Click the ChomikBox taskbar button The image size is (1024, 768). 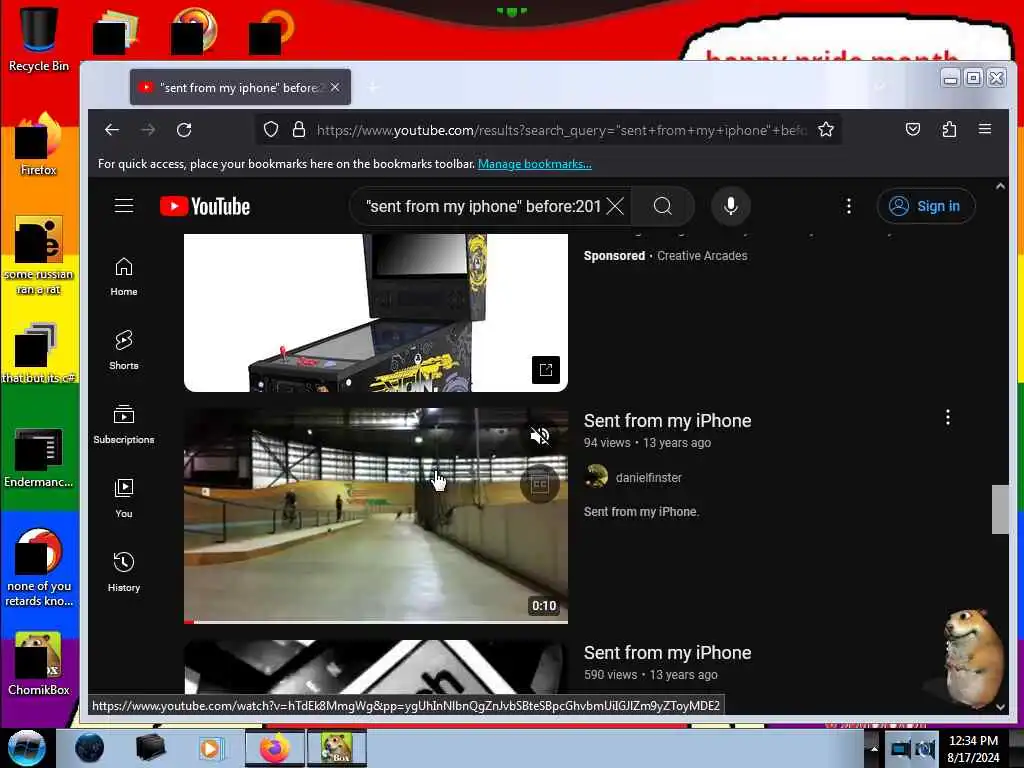(337, 748)
